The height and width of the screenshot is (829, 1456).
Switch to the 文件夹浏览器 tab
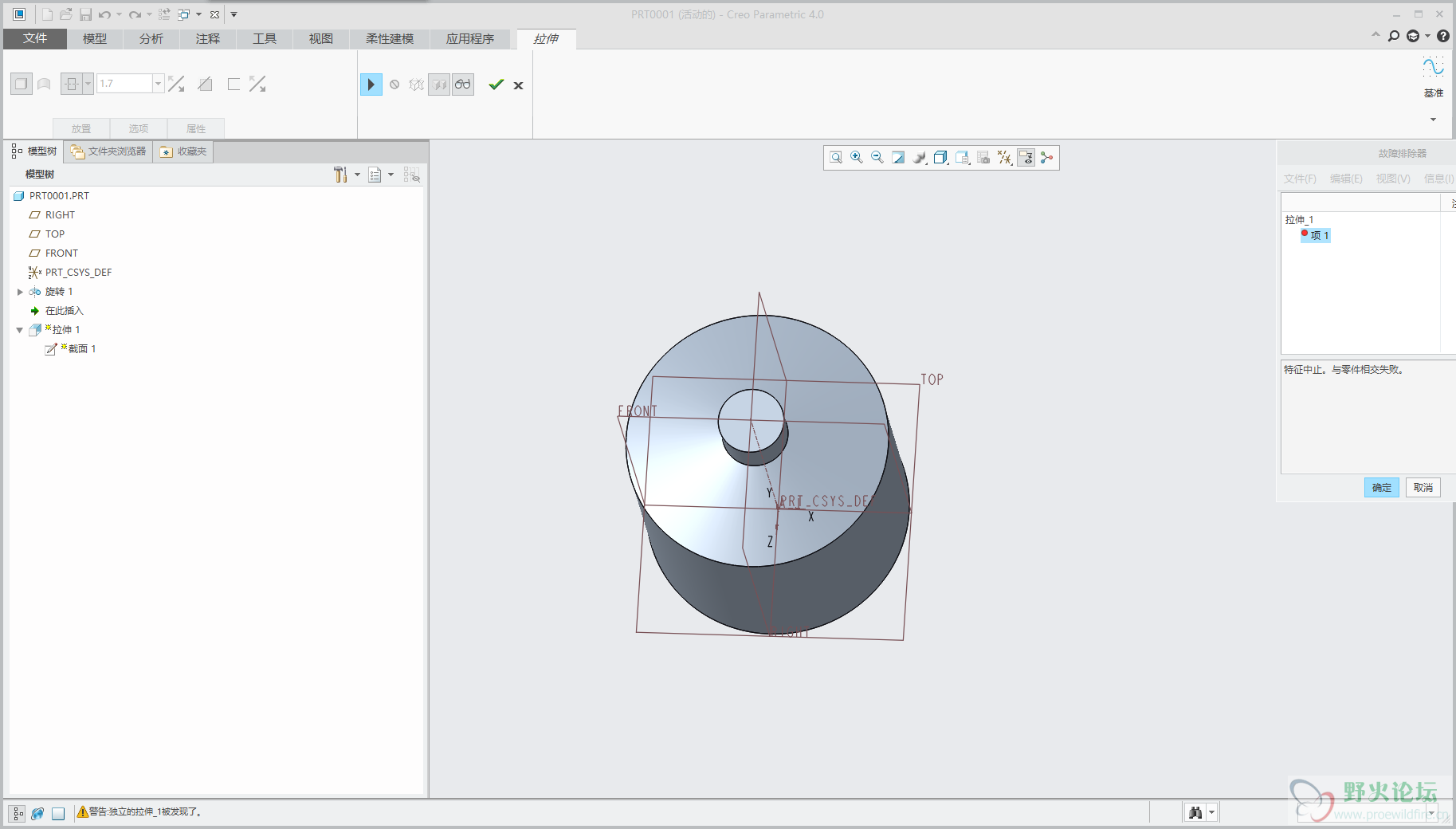tap(108, 151)
